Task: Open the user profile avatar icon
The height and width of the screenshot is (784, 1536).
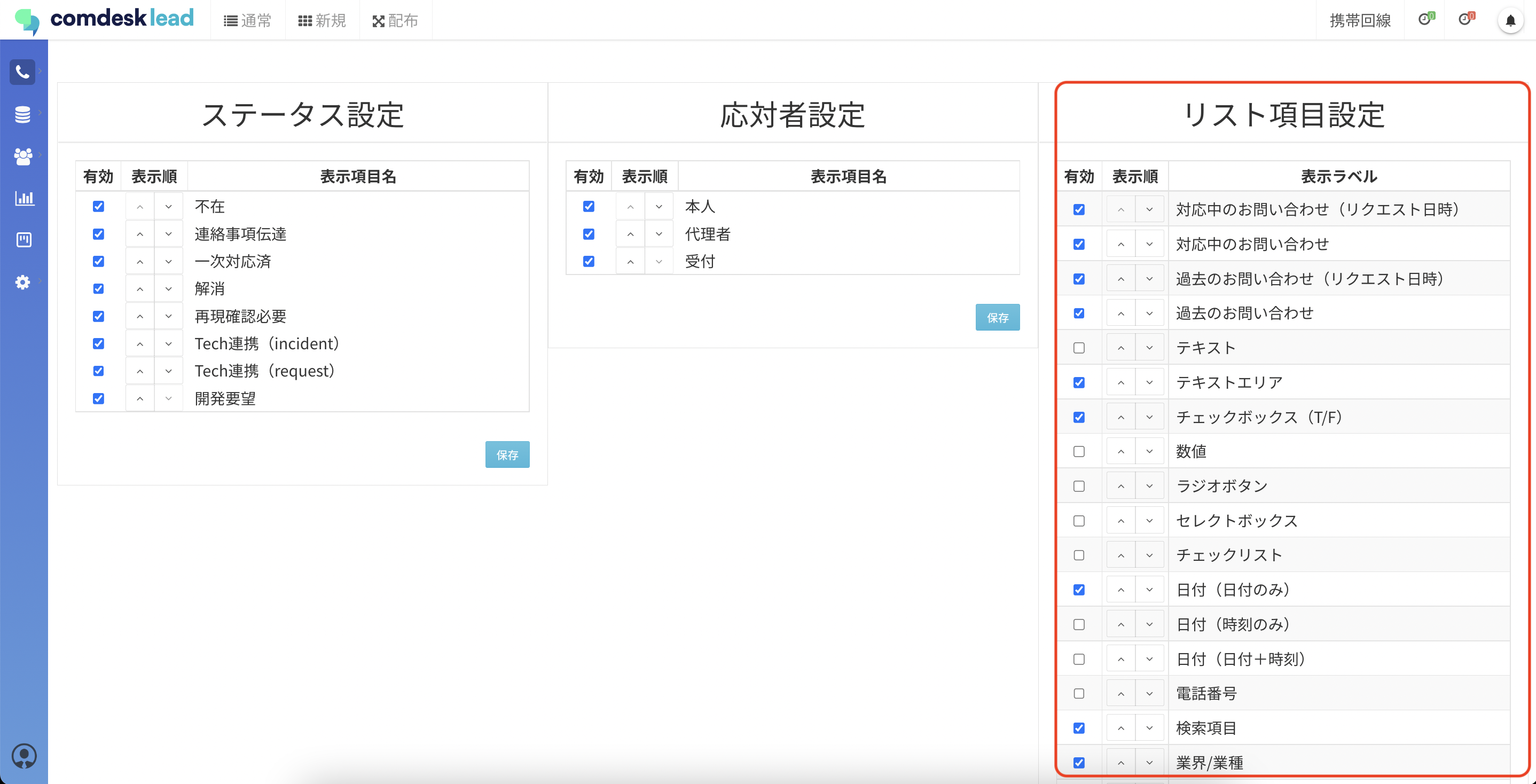Action: coord(24,755)
